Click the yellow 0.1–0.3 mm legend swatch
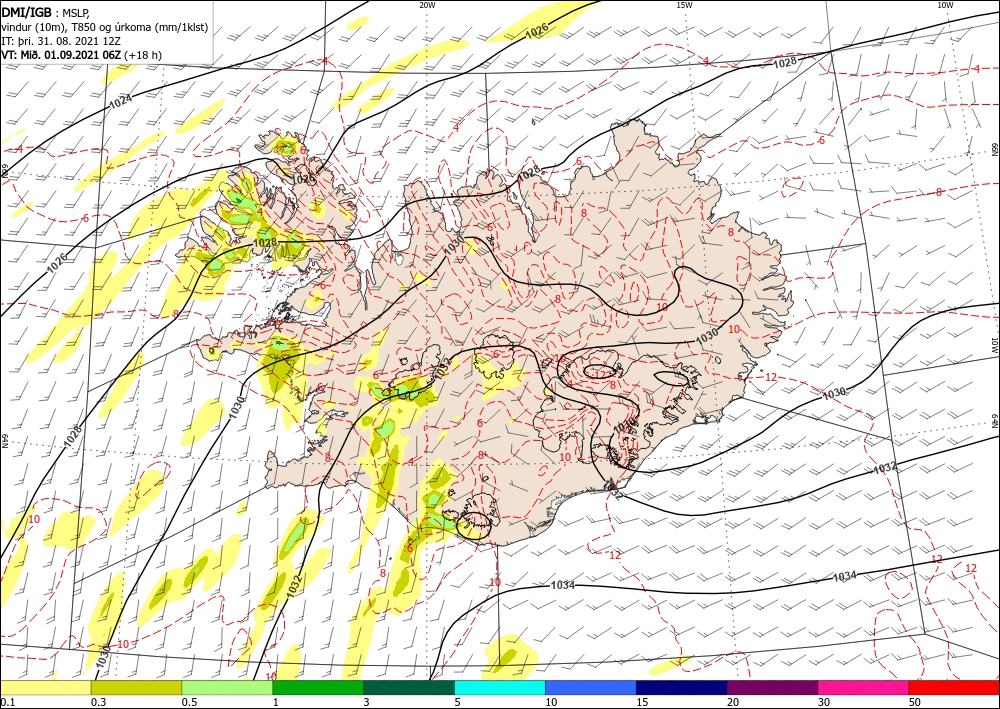Image resolution: width=1000 pixels, height=709 pixels. 45,687
